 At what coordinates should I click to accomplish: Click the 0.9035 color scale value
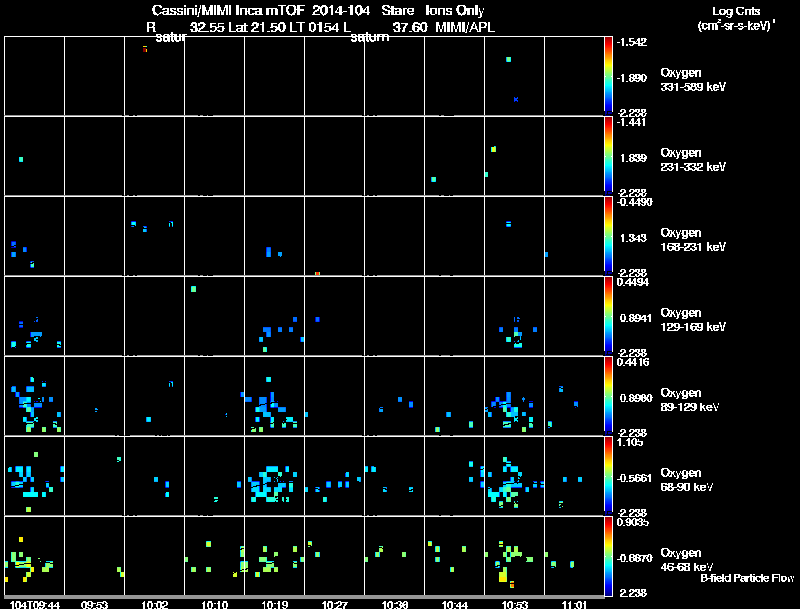coord(633,522)
